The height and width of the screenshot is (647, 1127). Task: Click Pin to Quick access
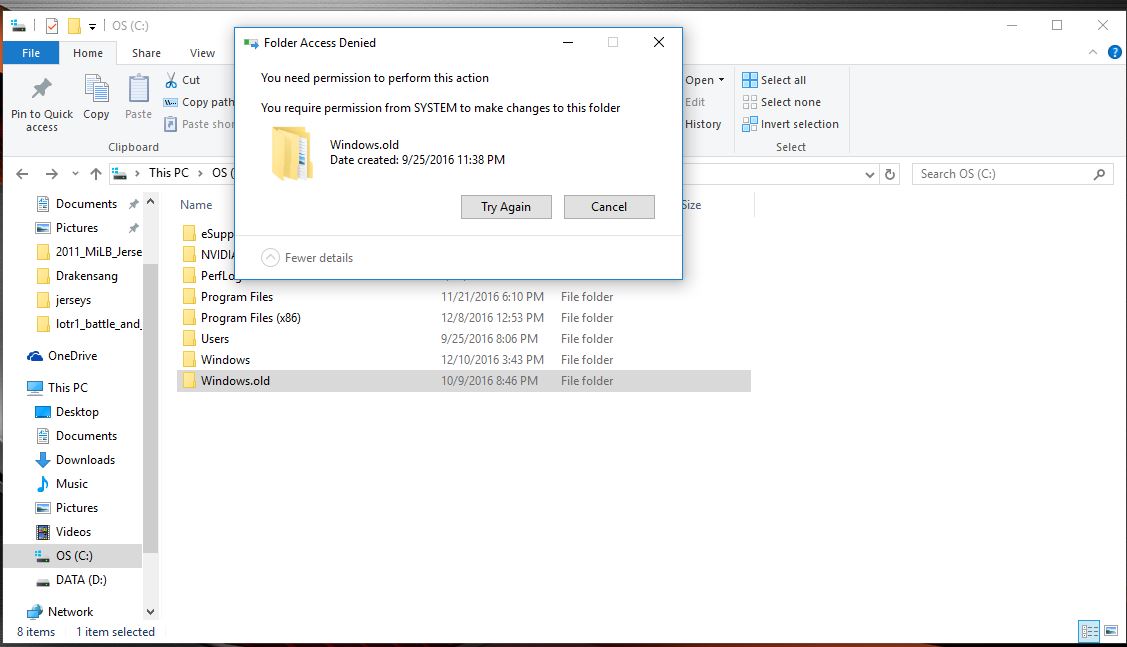[x=42, y=105]
